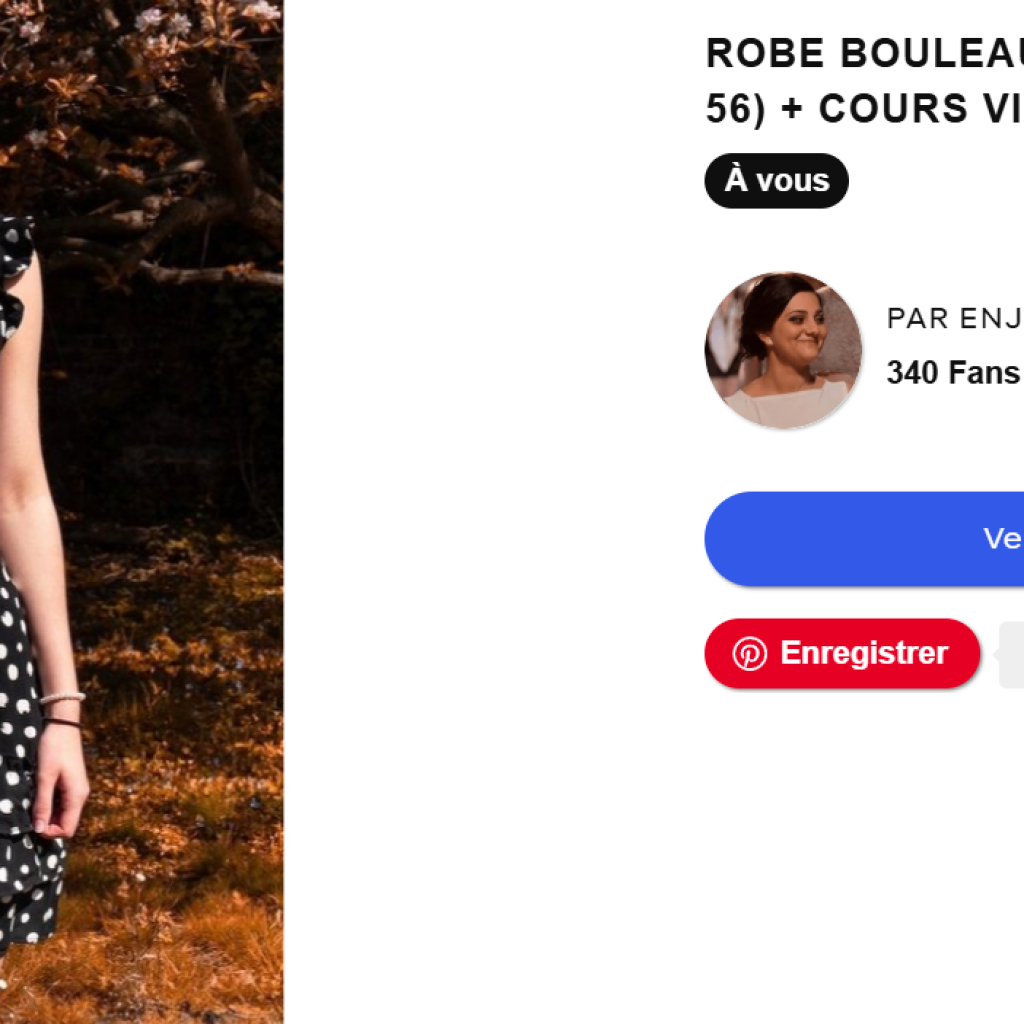
Task: Click the model's hand in photo
Action: [x=62, y=790]
